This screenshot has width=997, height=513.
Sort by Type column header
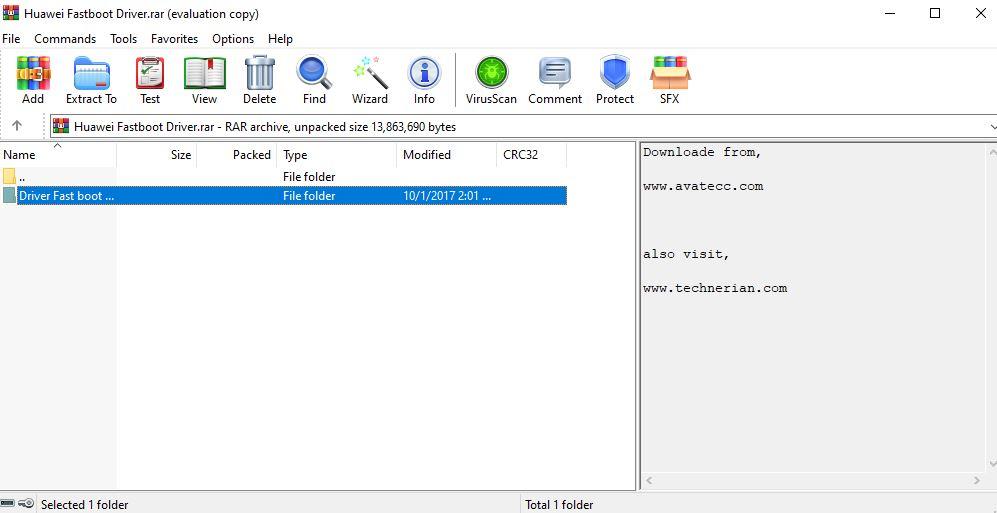337,154
